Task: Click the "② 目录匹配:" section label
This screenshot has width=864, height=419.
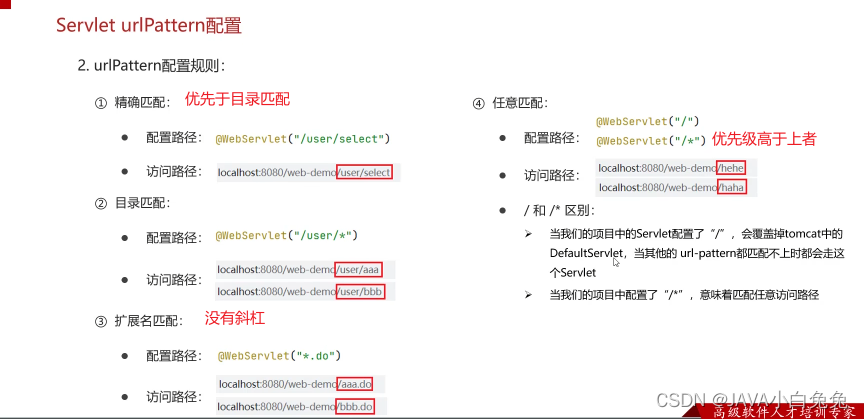Action: 133,203
